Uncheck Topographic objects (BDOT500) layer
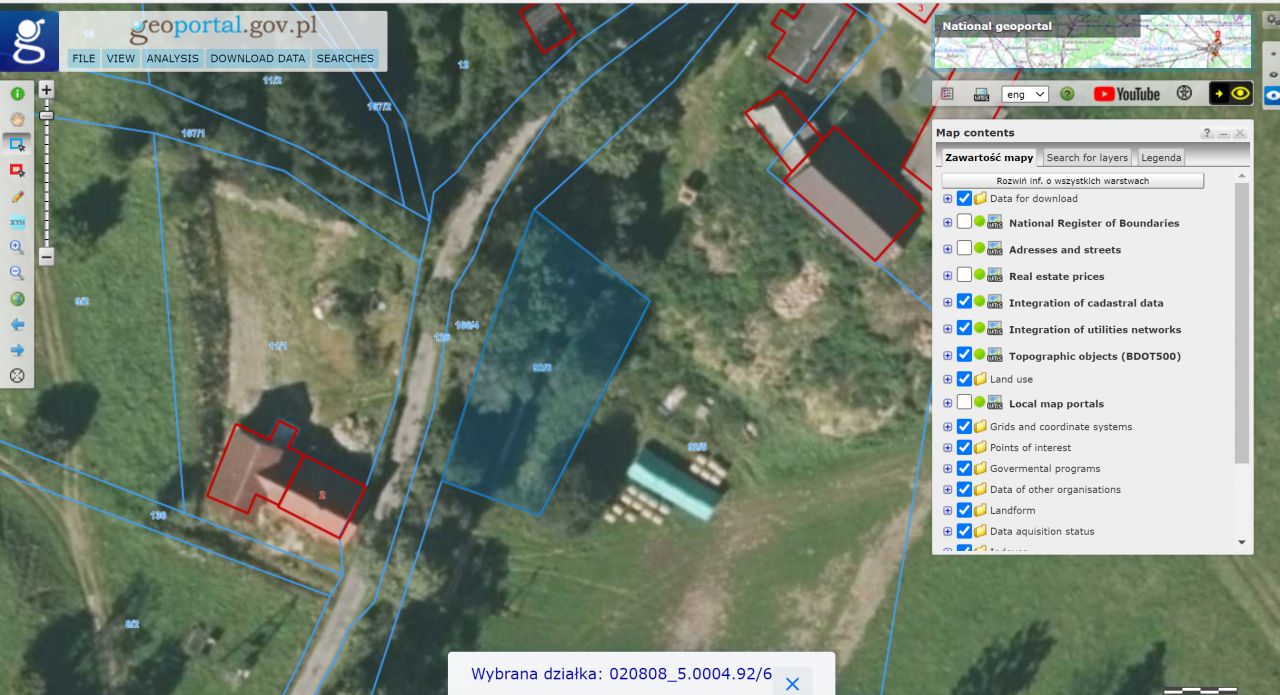Viewport: 1280px width, 695px height. (x=965, y=354)
